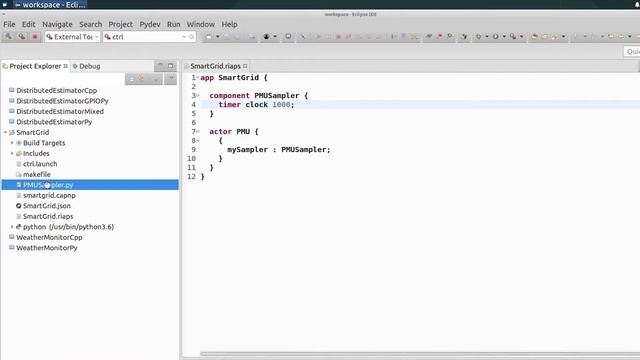This screenshot has width=640, height=360.
Task: Select the smartgrid.capnp file
Action: [x=49, y=196]
